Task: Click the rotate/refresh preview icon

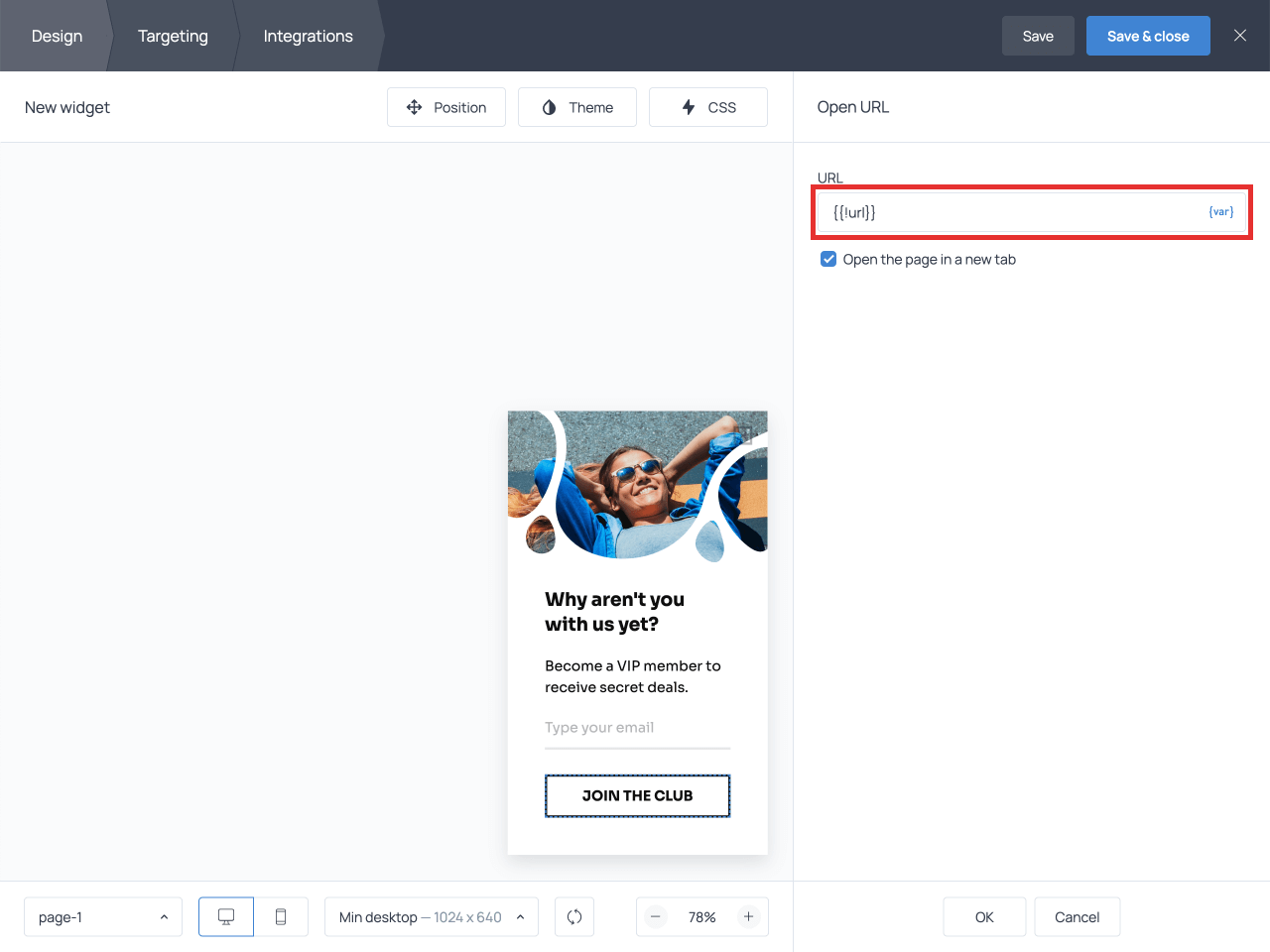Action: coord(574,917)
